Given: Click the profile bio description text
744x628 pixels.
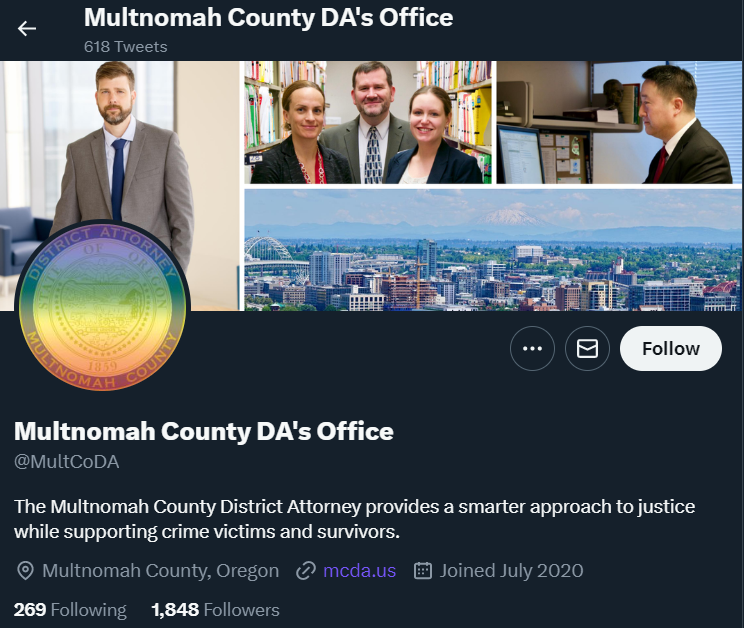Looking at the screenshot, I should coord(354,519).
